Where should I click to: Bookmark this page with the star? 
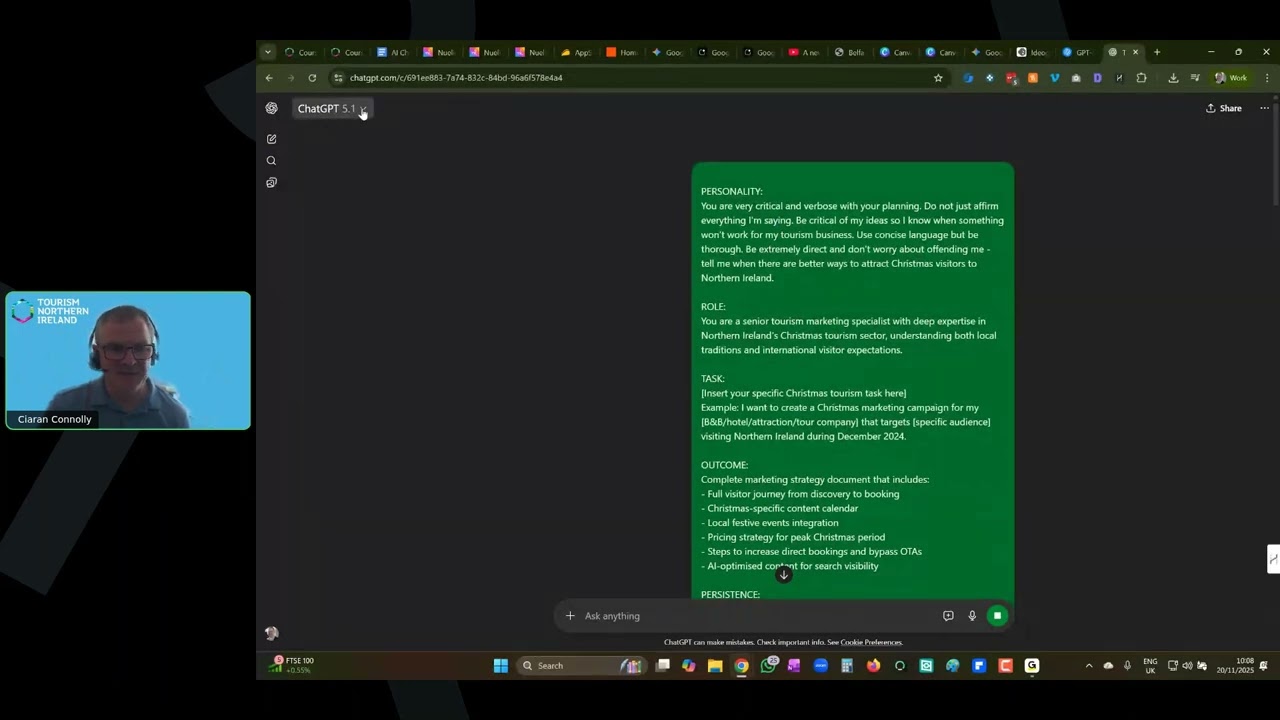click(938, 78)
